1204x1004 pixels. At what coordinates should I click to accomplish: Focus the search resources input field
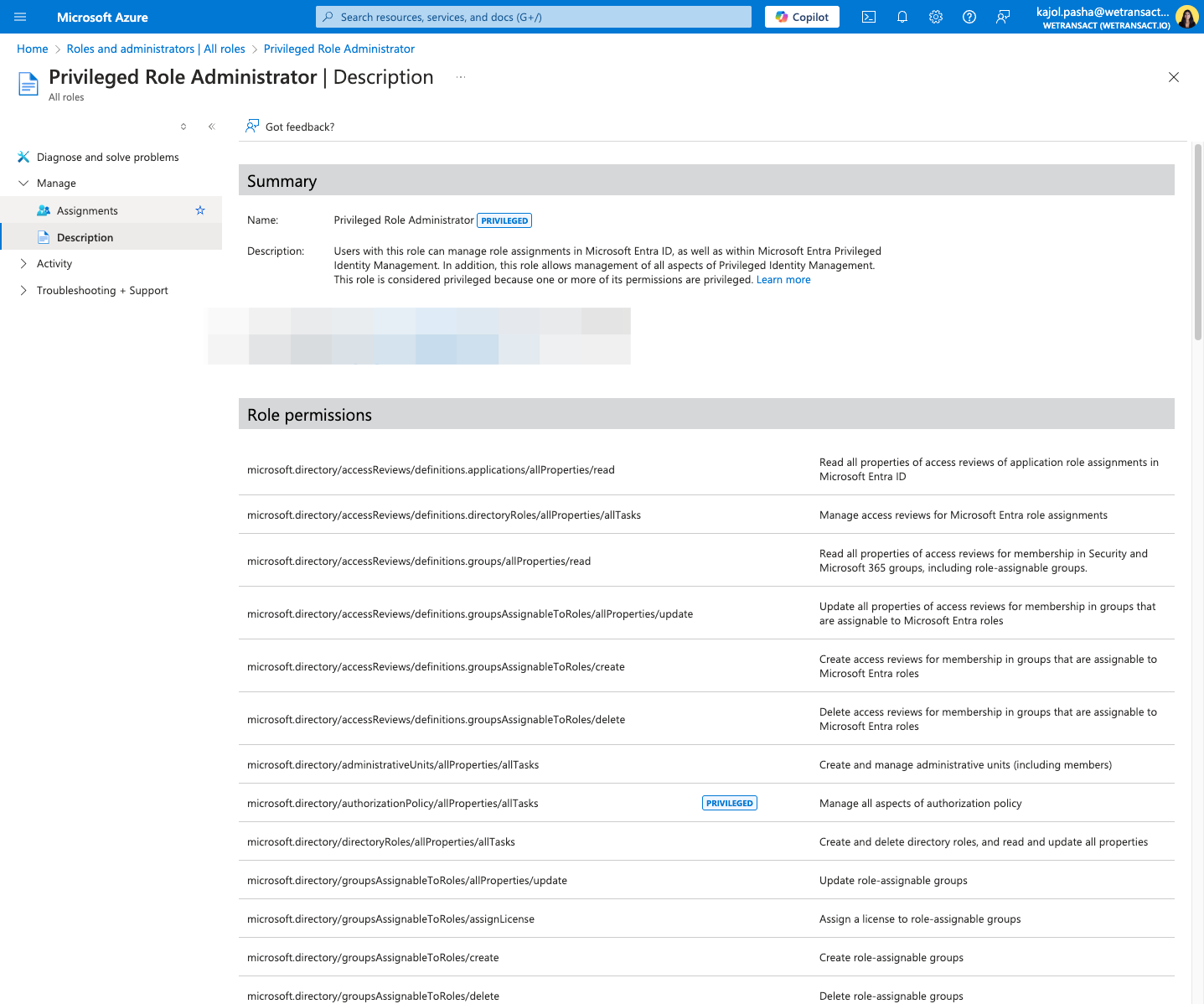click(x=534, y=17)
